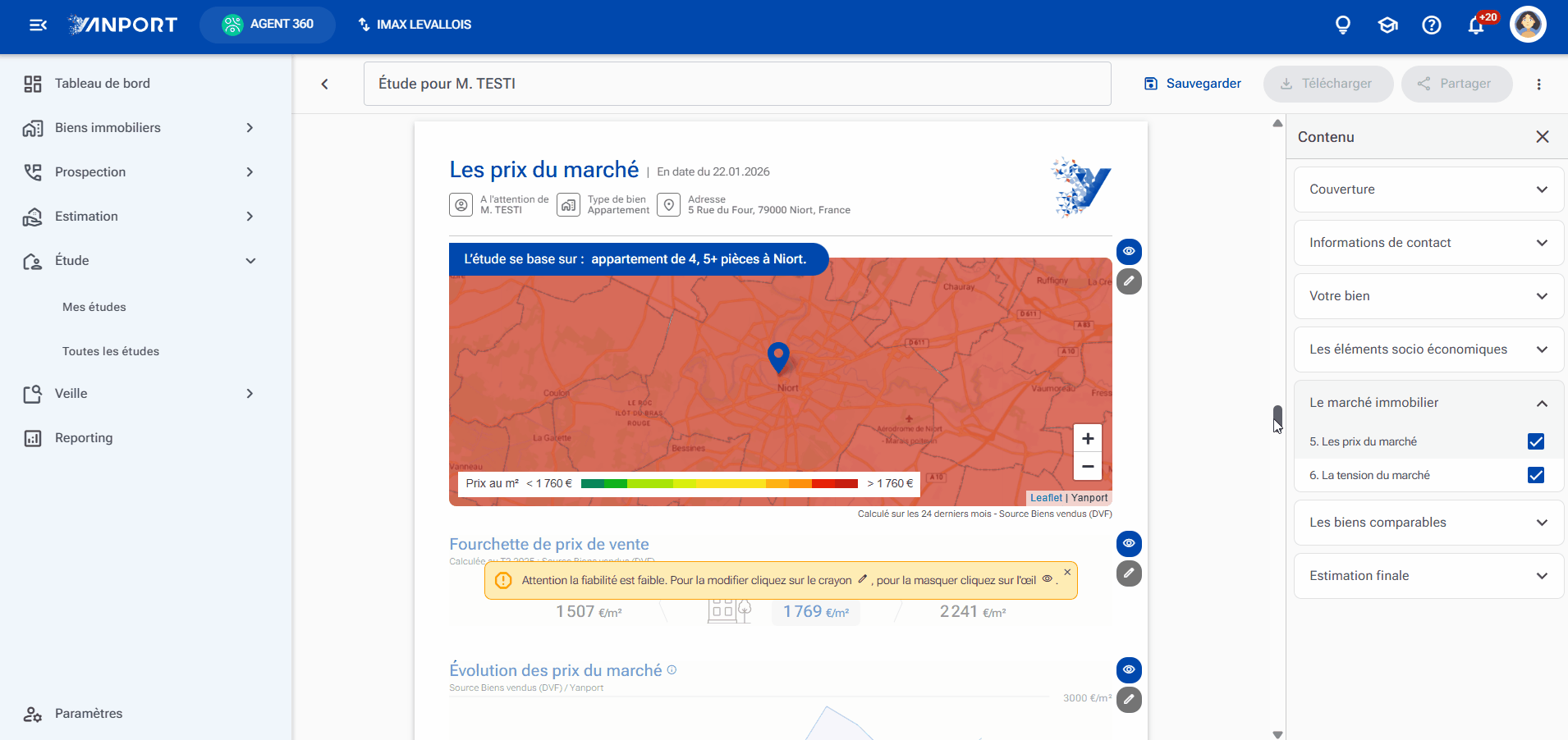Click the Sauvegarder button
The image size is (1568, 740).
(x=1192, y=84)
